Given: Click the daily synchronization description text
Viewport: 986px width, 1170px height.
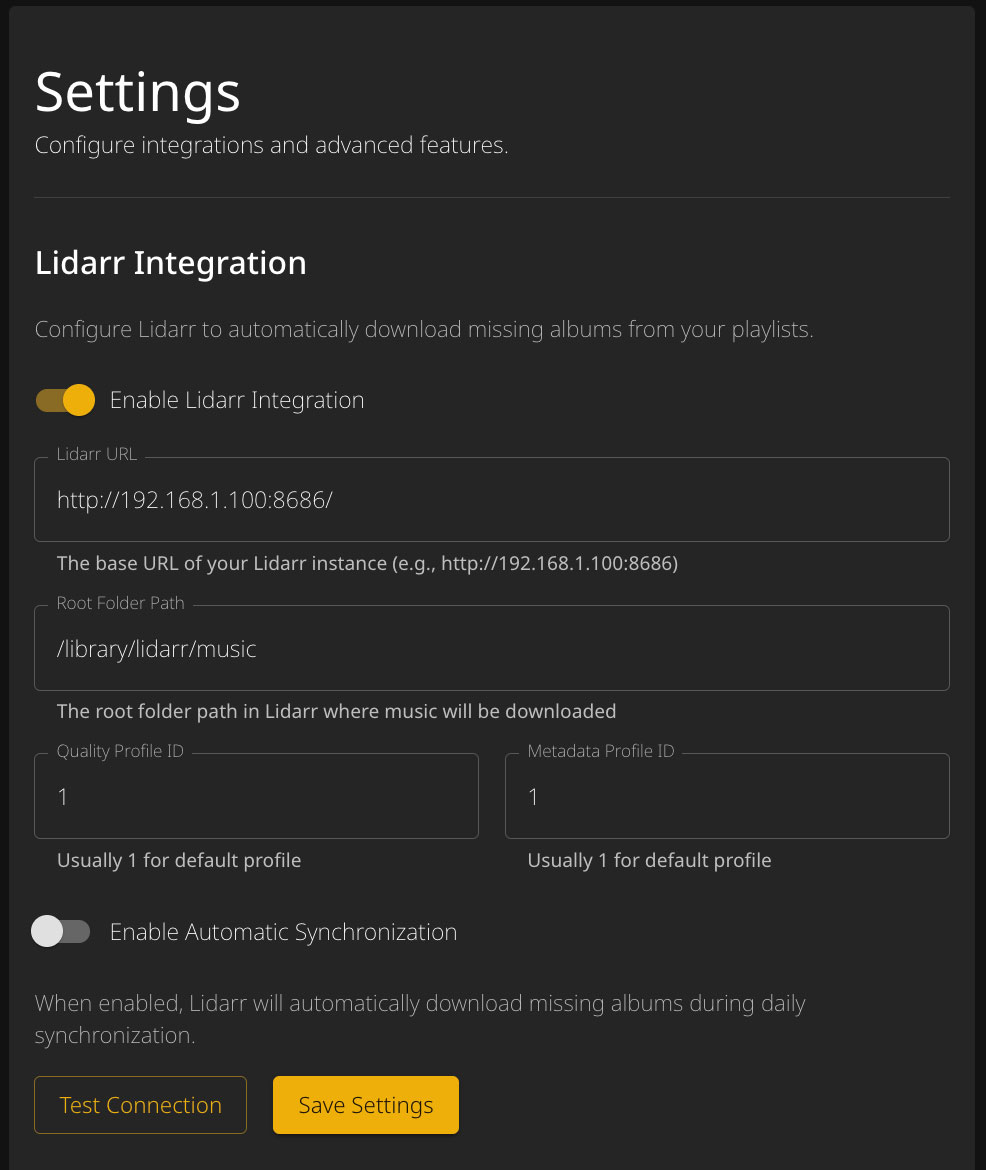Looking at the screenshot, I should 420,1018.
